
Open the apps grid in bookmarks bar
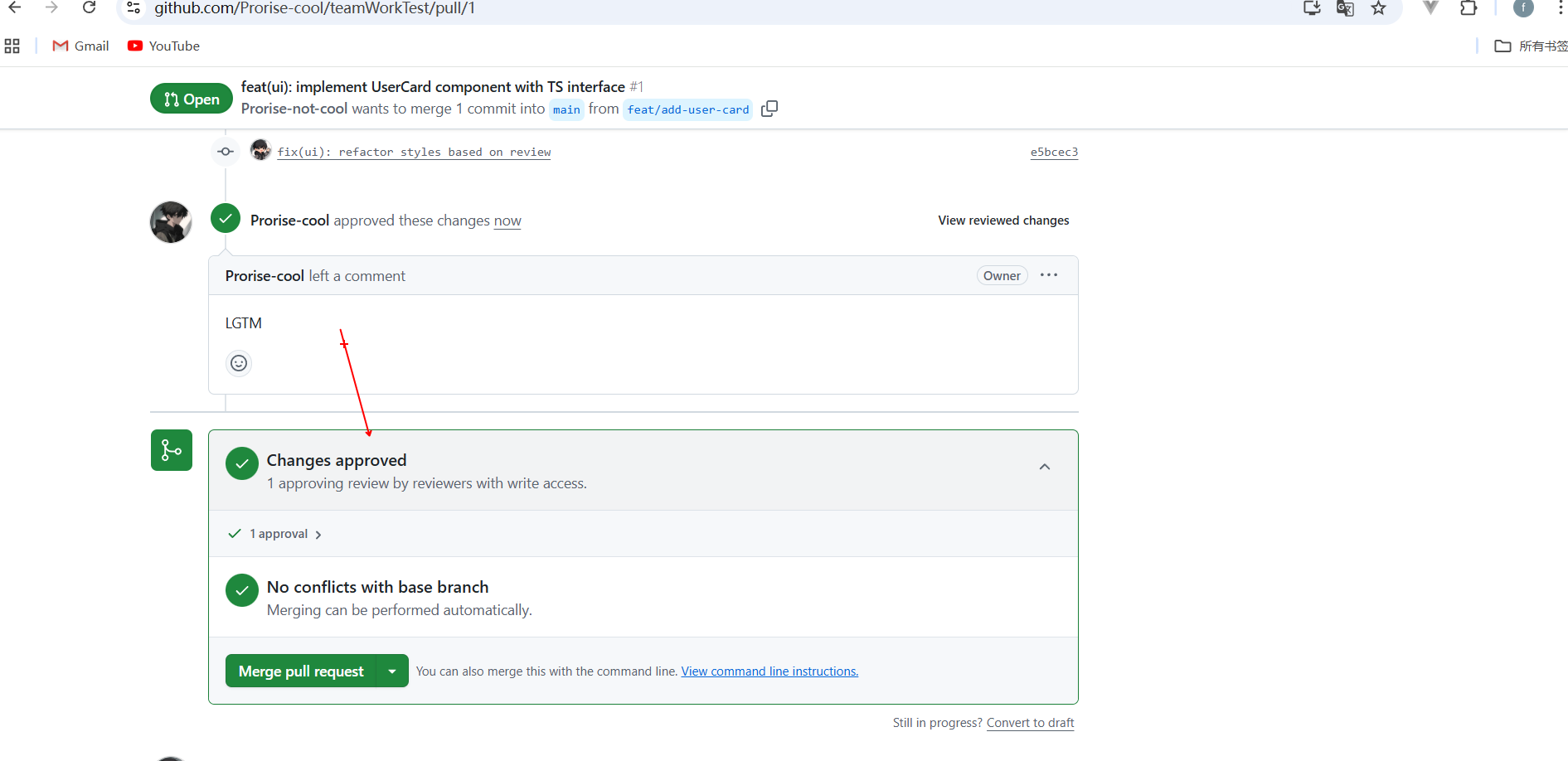12,46
